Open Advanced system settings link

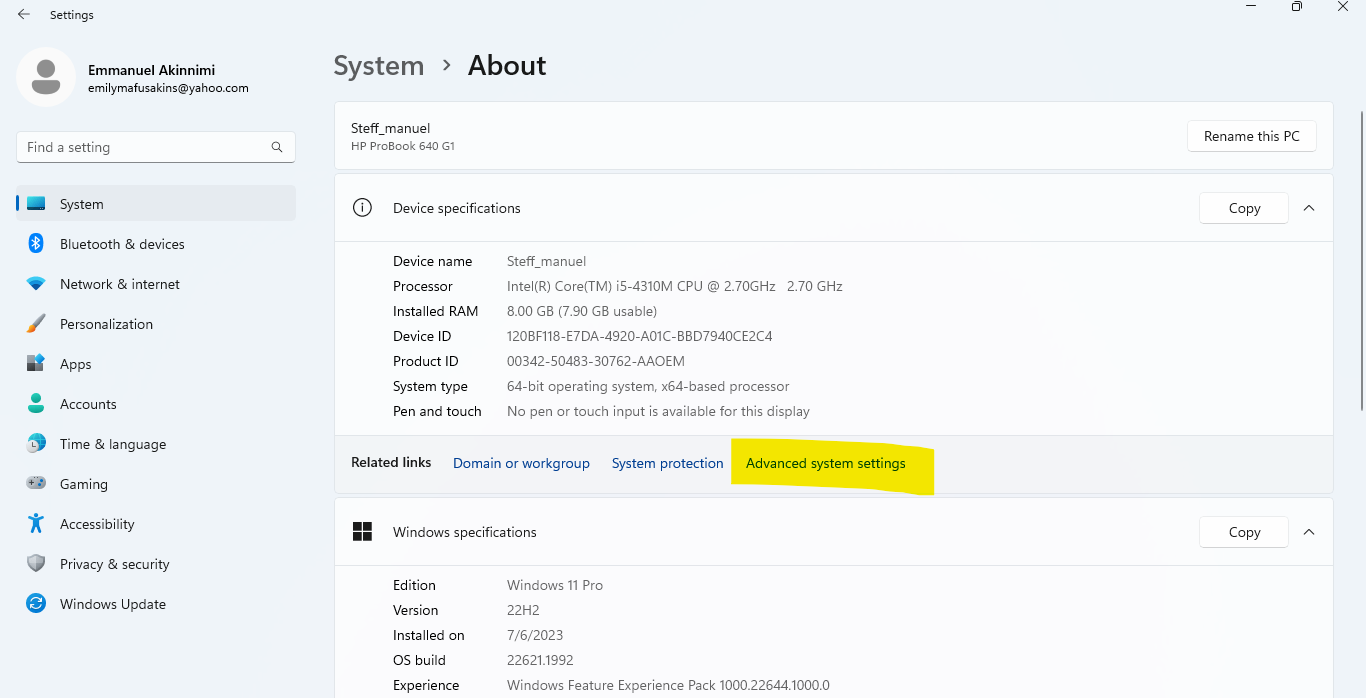click(x=826, y=464)
